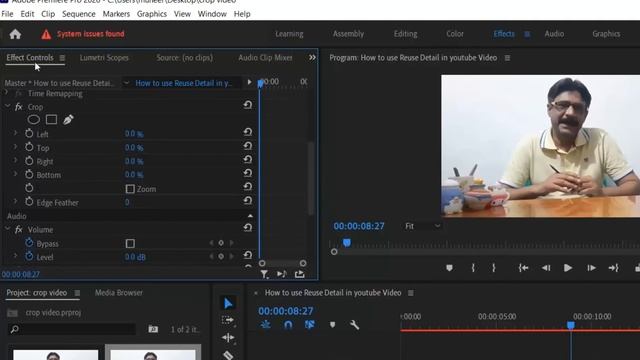The width and height of the screenshot is (640, 360).
Task: Open the Fit zoom level dropdown
Action: coord(422,226)
